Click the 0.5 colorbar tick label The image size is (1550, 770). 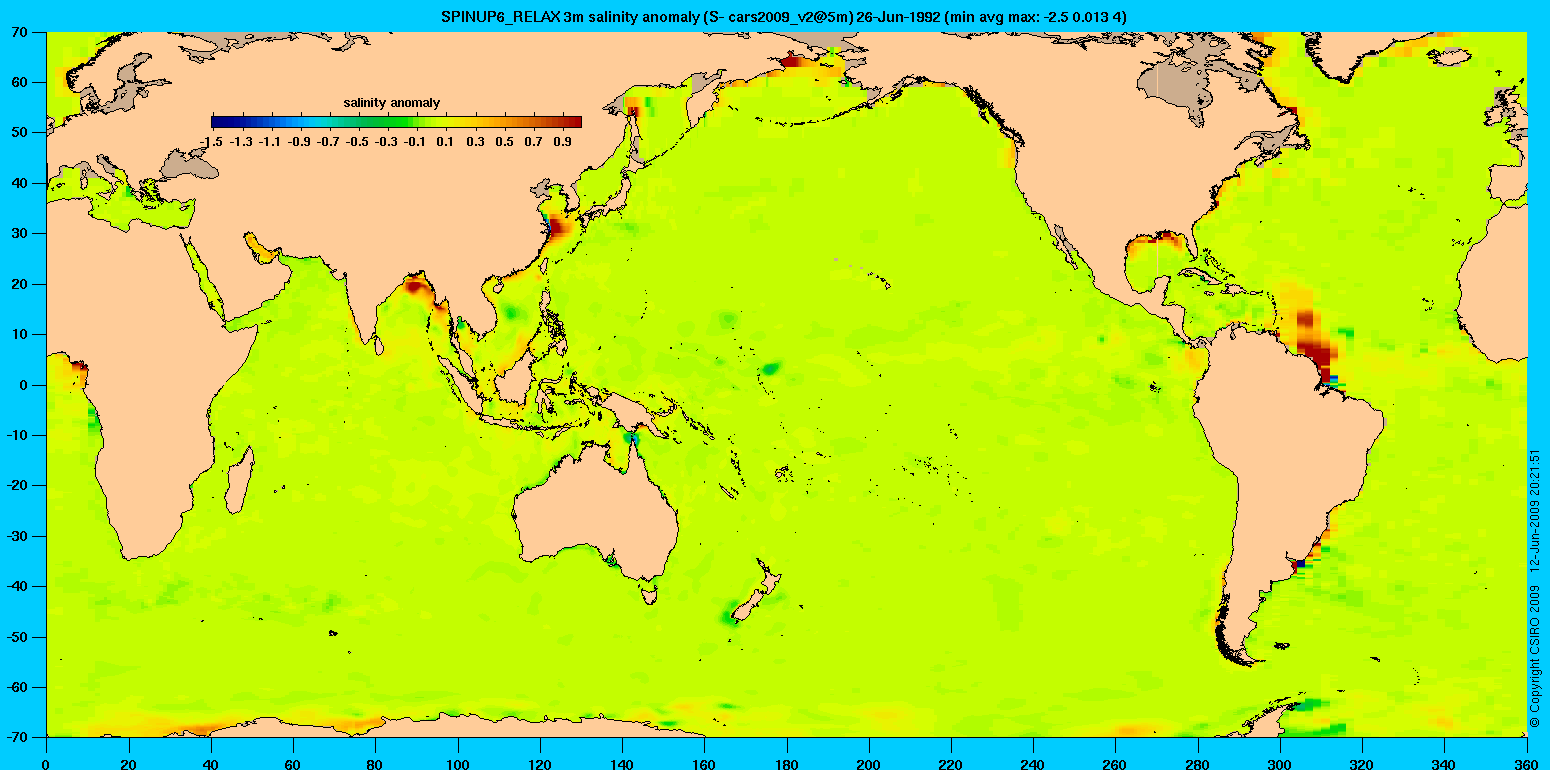point(504,143)
